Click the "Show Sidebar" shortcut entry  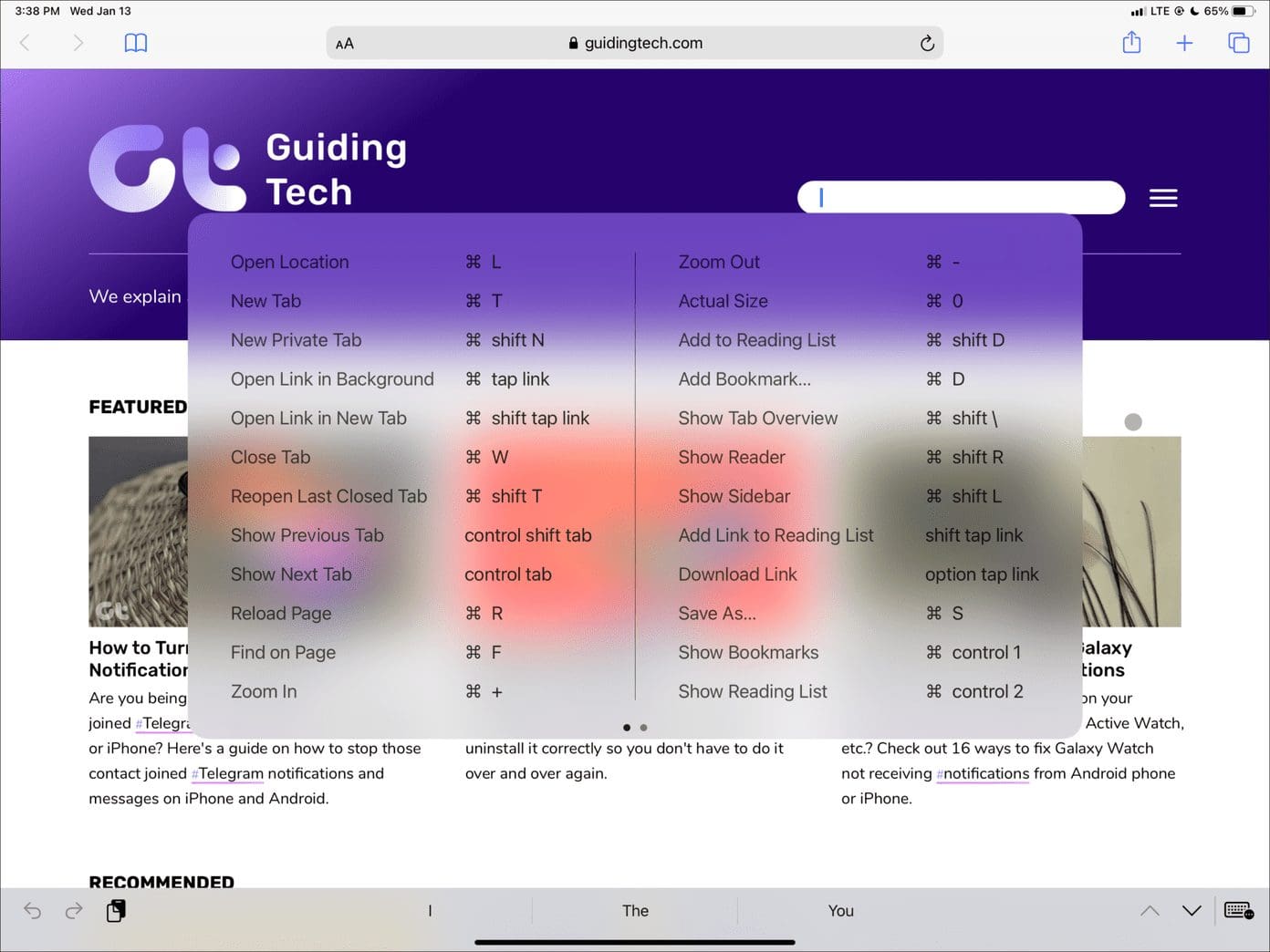[x=734, y=496]
